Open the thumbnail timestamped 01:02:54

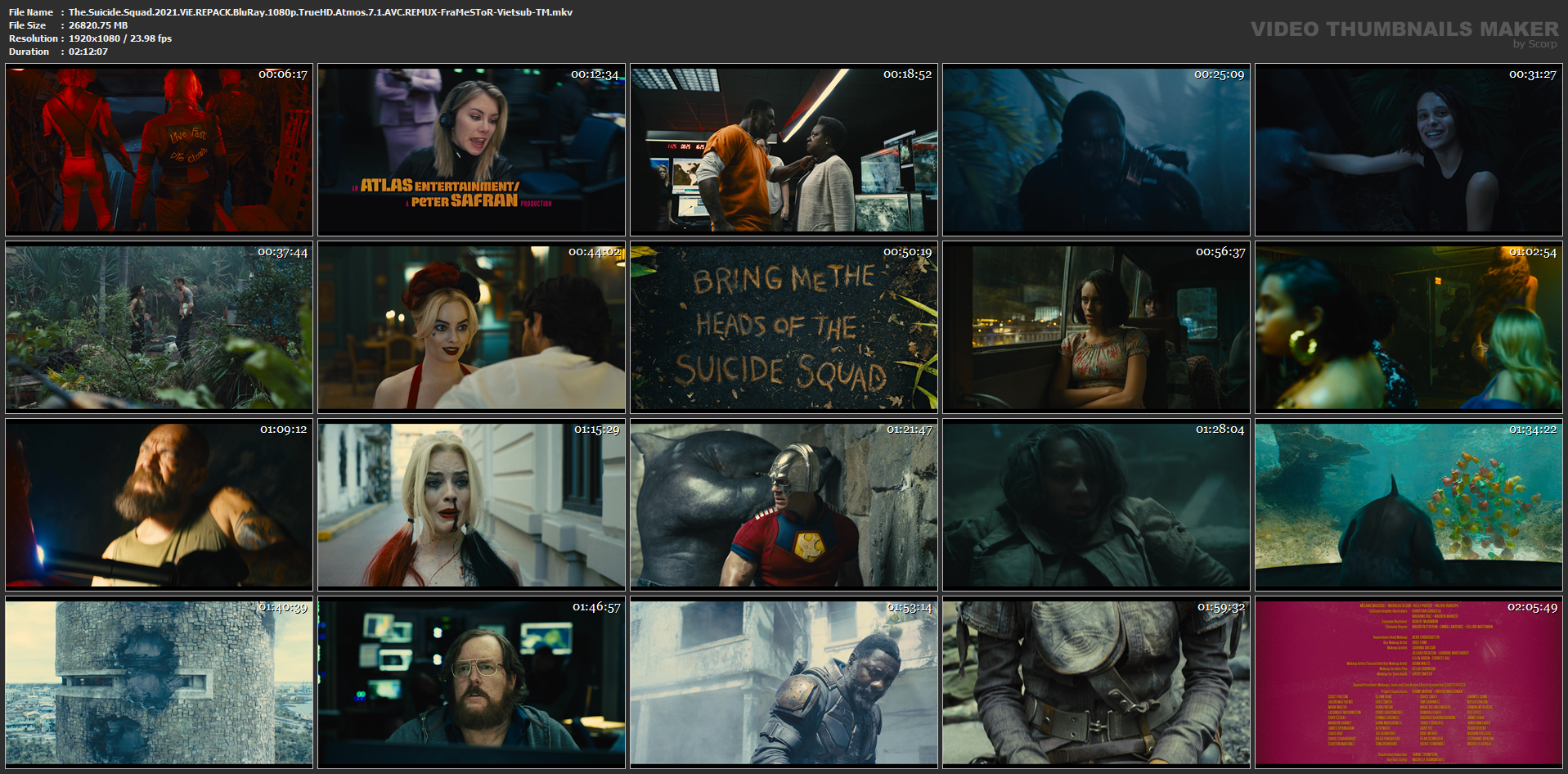[x=1409, y=327]
